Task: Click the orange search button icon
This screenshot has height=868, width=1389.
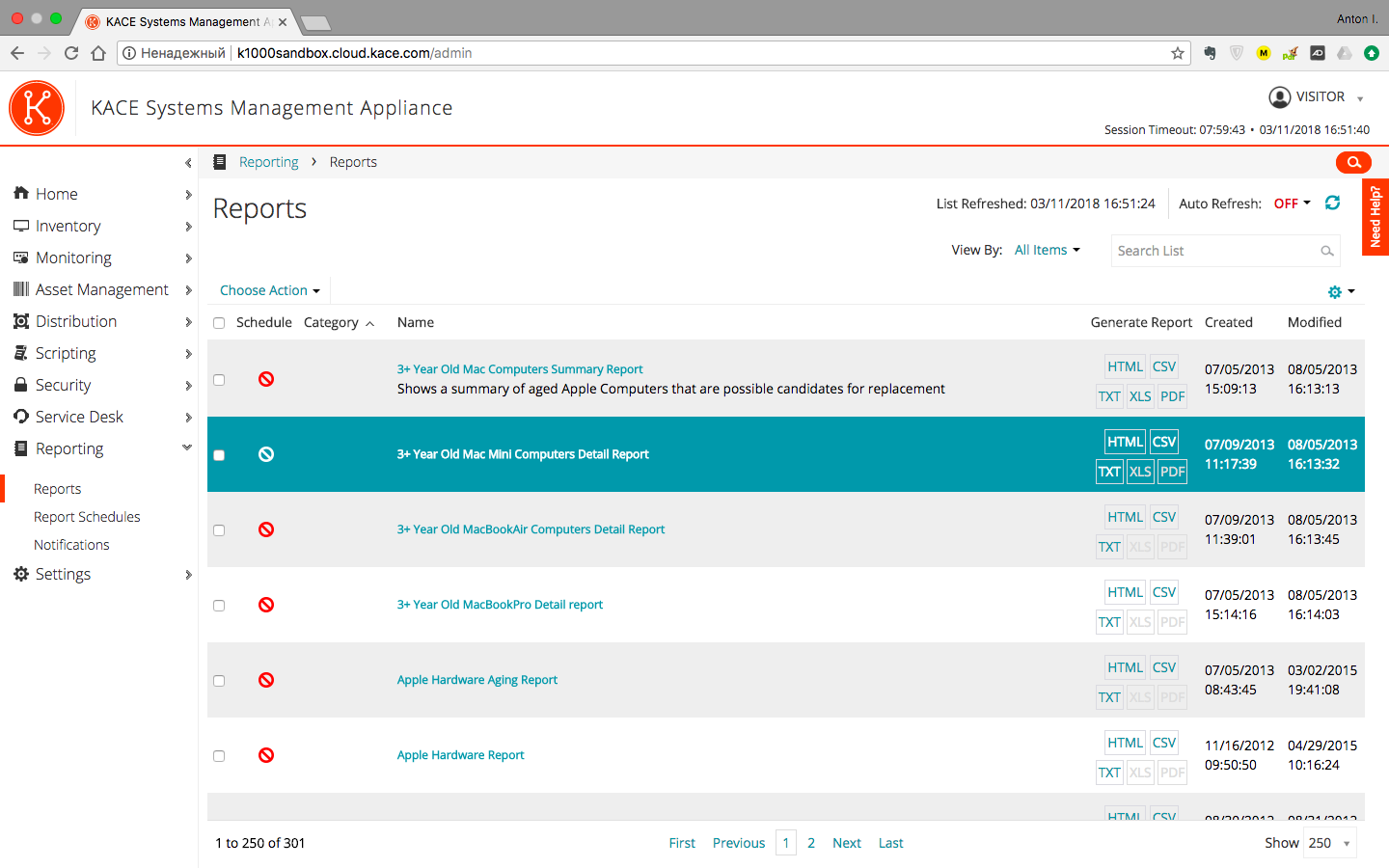Action: [1353, 162]
